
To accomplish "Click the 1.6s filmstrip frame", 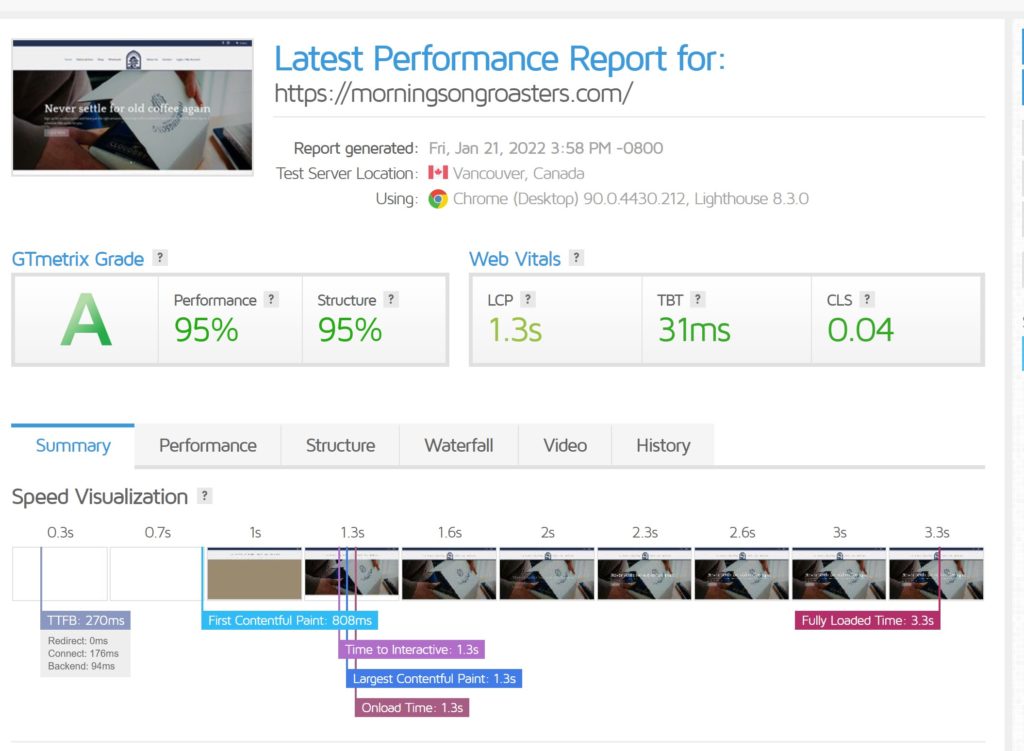I will click(449, 573).
